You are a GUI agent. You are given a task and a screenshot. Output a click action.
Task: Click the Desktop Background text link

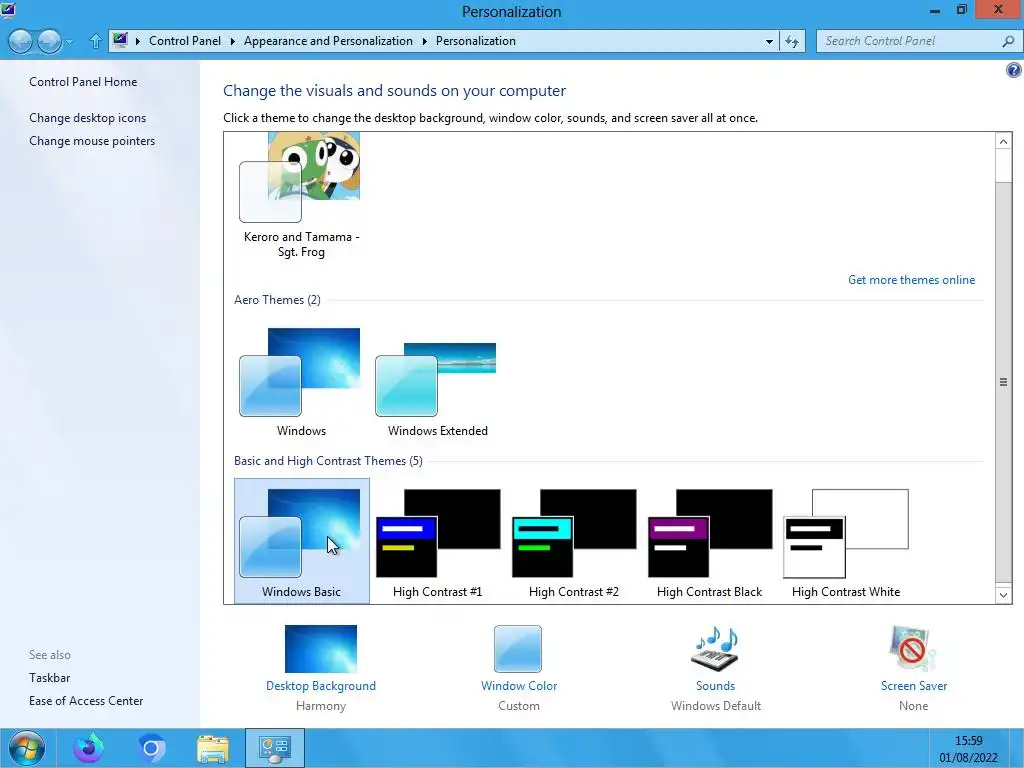click(321, 686)
